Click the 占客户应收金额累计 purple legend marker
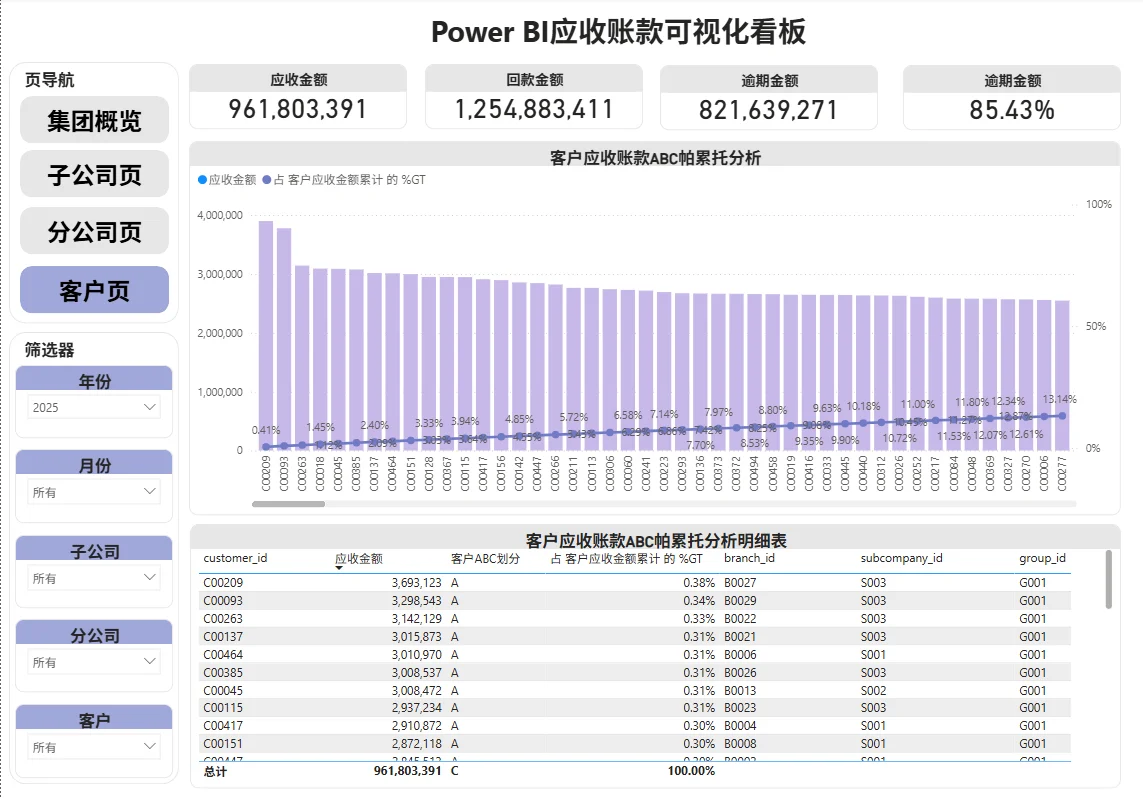Viewport: 1143px width, 798px height. (267, 179)
